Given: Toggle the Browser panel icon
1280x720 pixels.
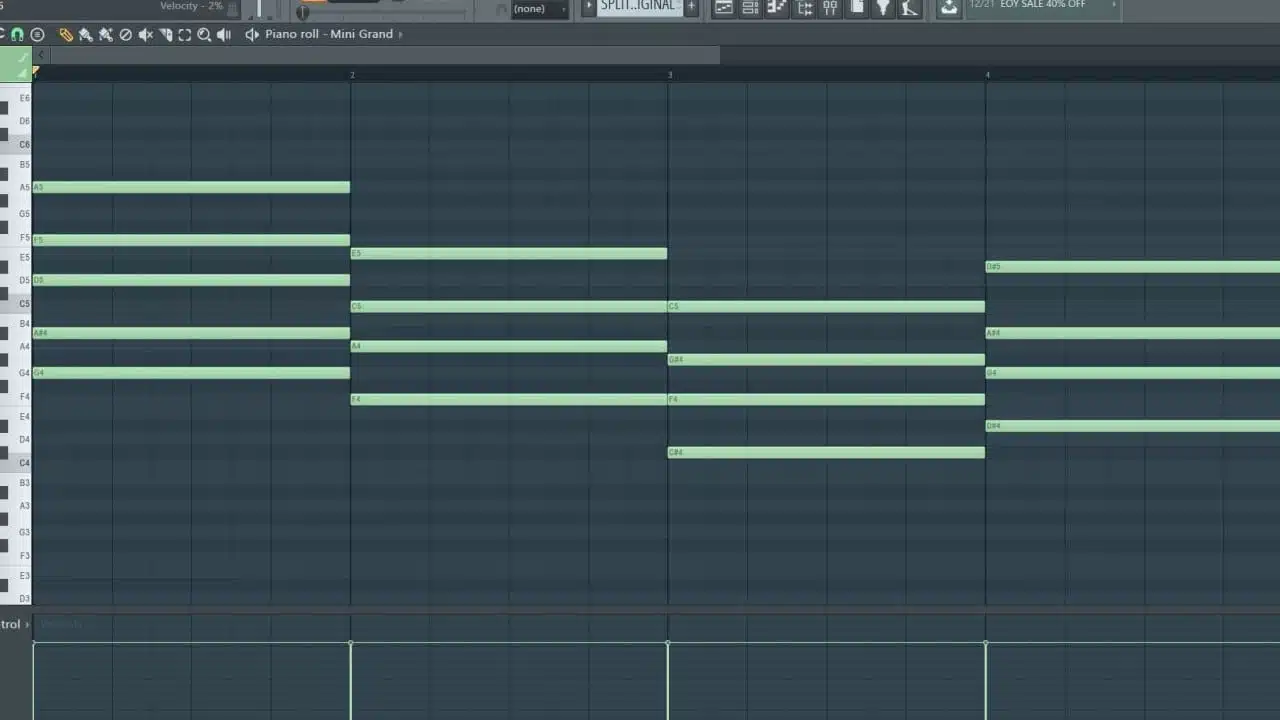Looking at the screenshot, I should click(804, 8).
